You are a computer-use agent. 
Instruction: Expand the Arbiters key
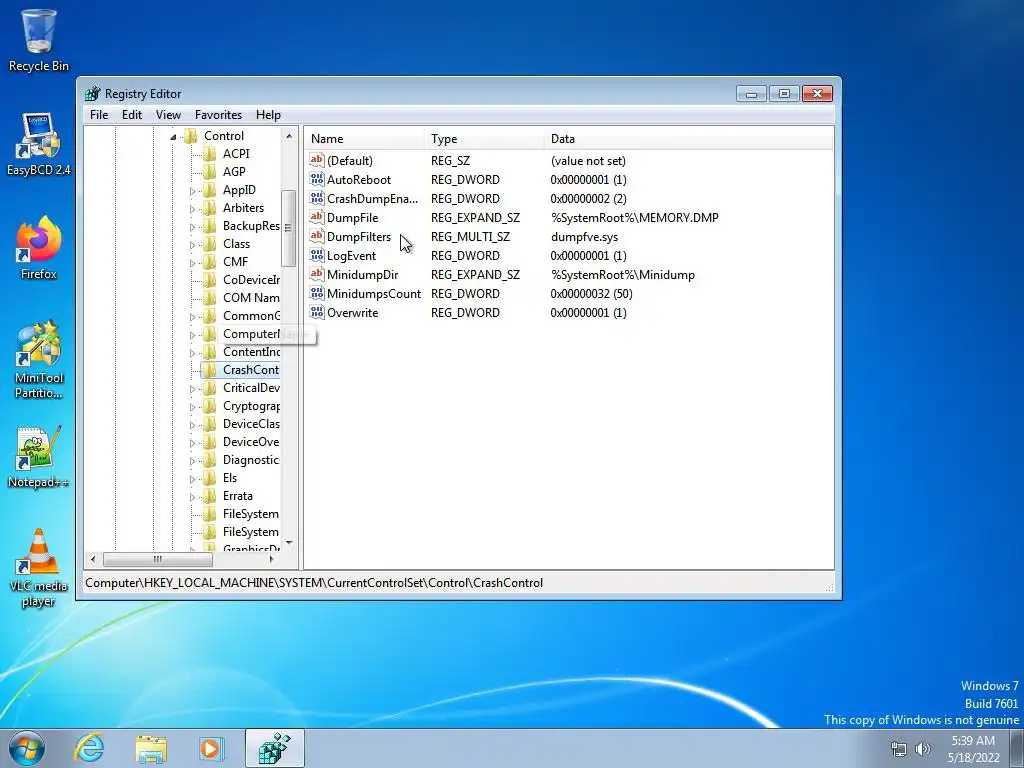pyautogui.click(x=192, y=209)
